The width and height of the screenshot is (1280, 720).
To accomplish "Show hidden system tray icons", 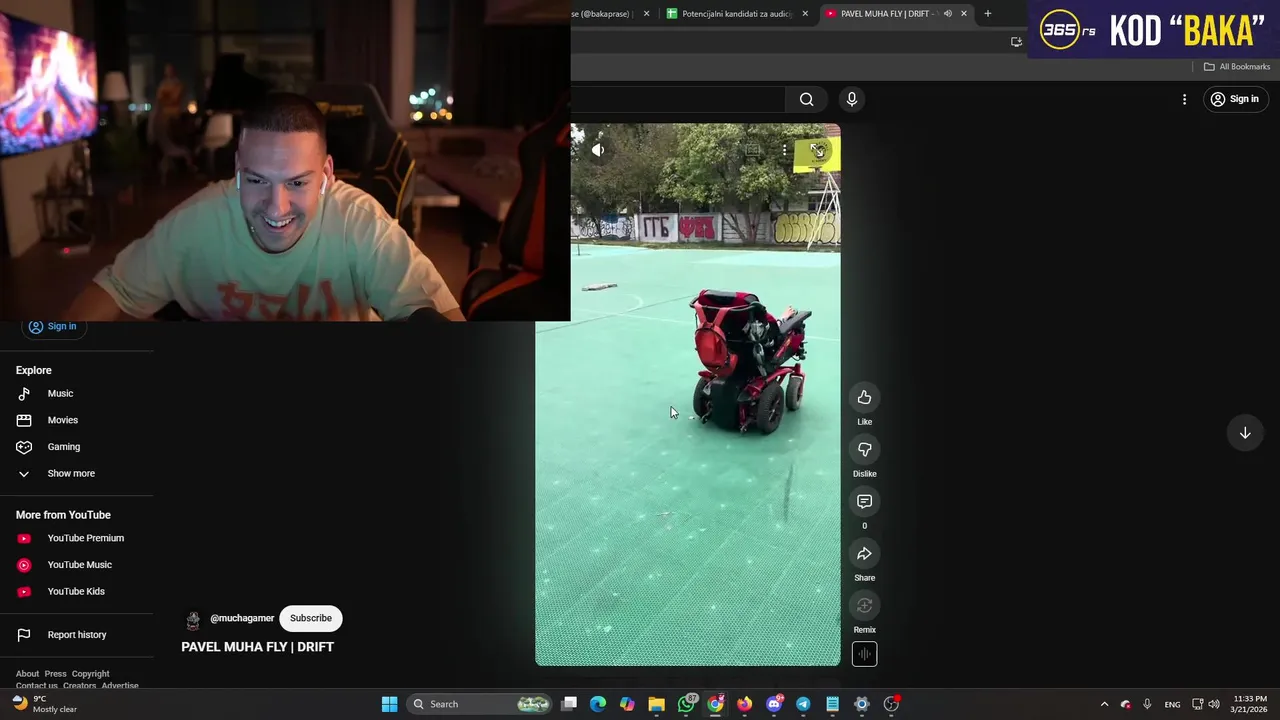I will [x=1104, y=704].
